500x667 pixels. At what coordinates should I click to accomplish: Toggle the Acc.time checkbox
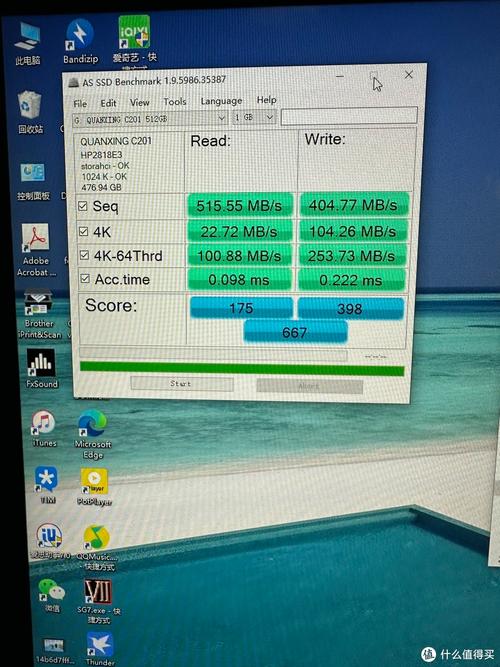click(85, 279)
